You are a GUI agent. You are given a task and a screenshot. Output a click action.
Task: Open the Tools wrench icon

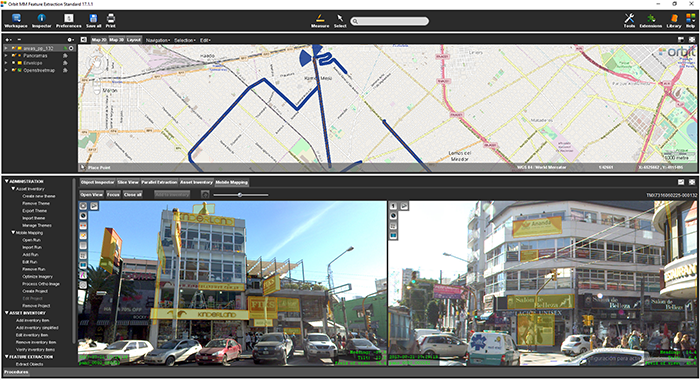pos(629,21)
